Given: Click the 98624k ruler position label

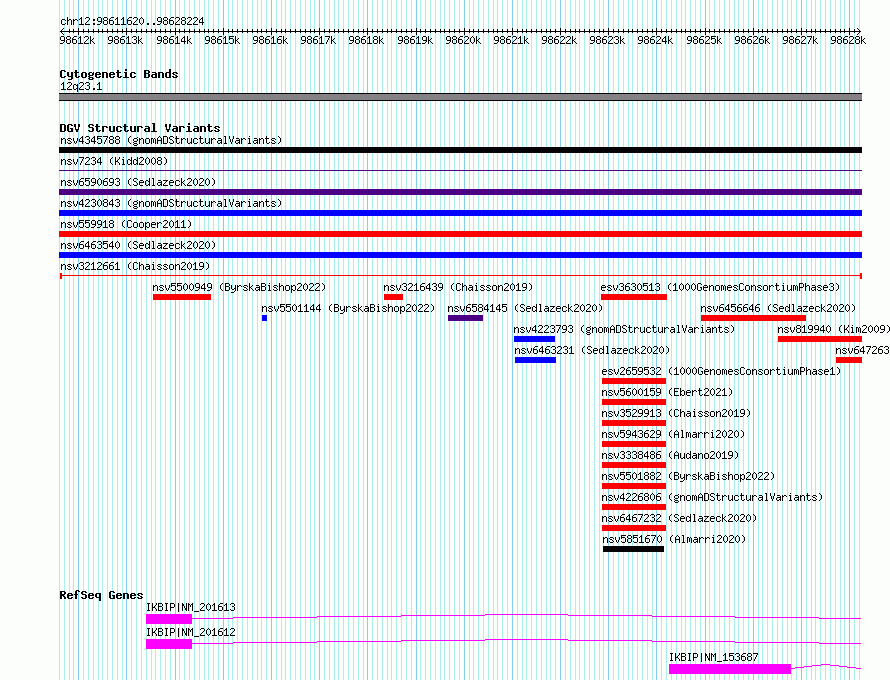Looking at the screenshot, I should [x=655, y=40].
